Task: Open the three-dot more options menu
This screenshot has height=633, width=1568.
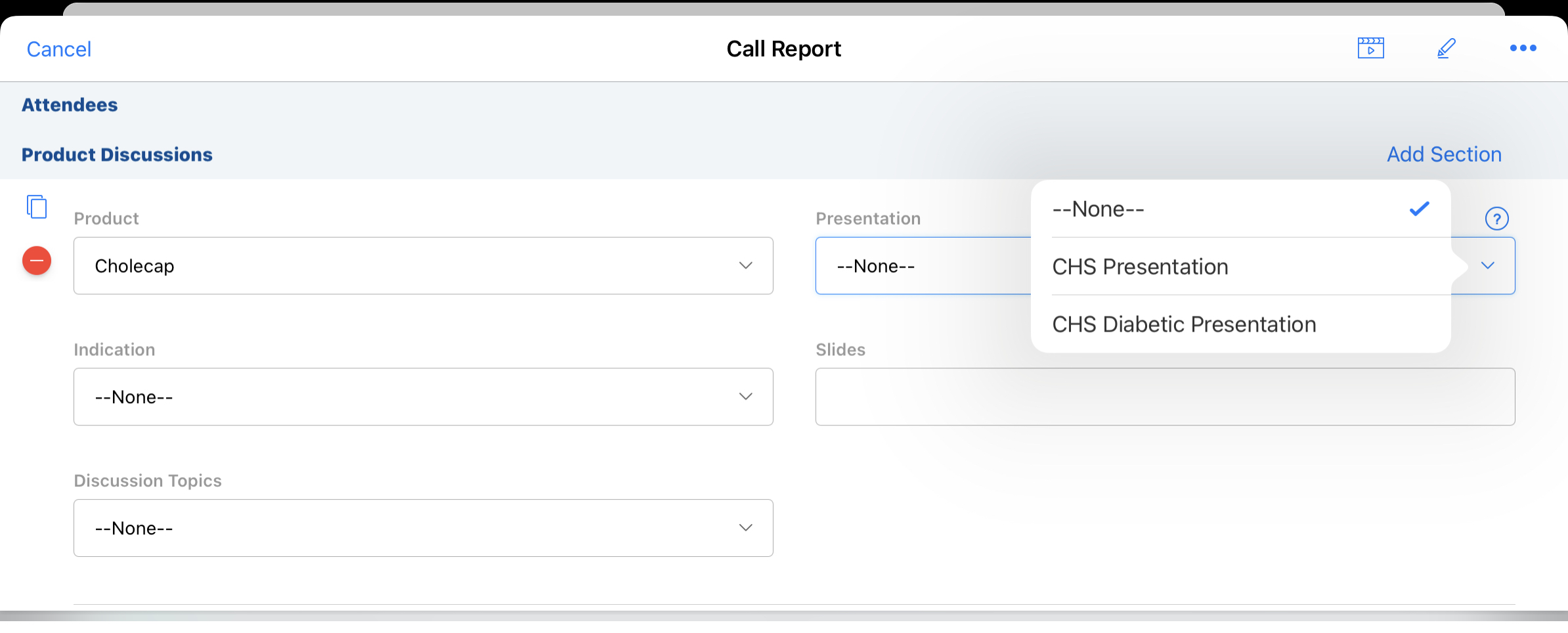Action: click(1522, 49)
